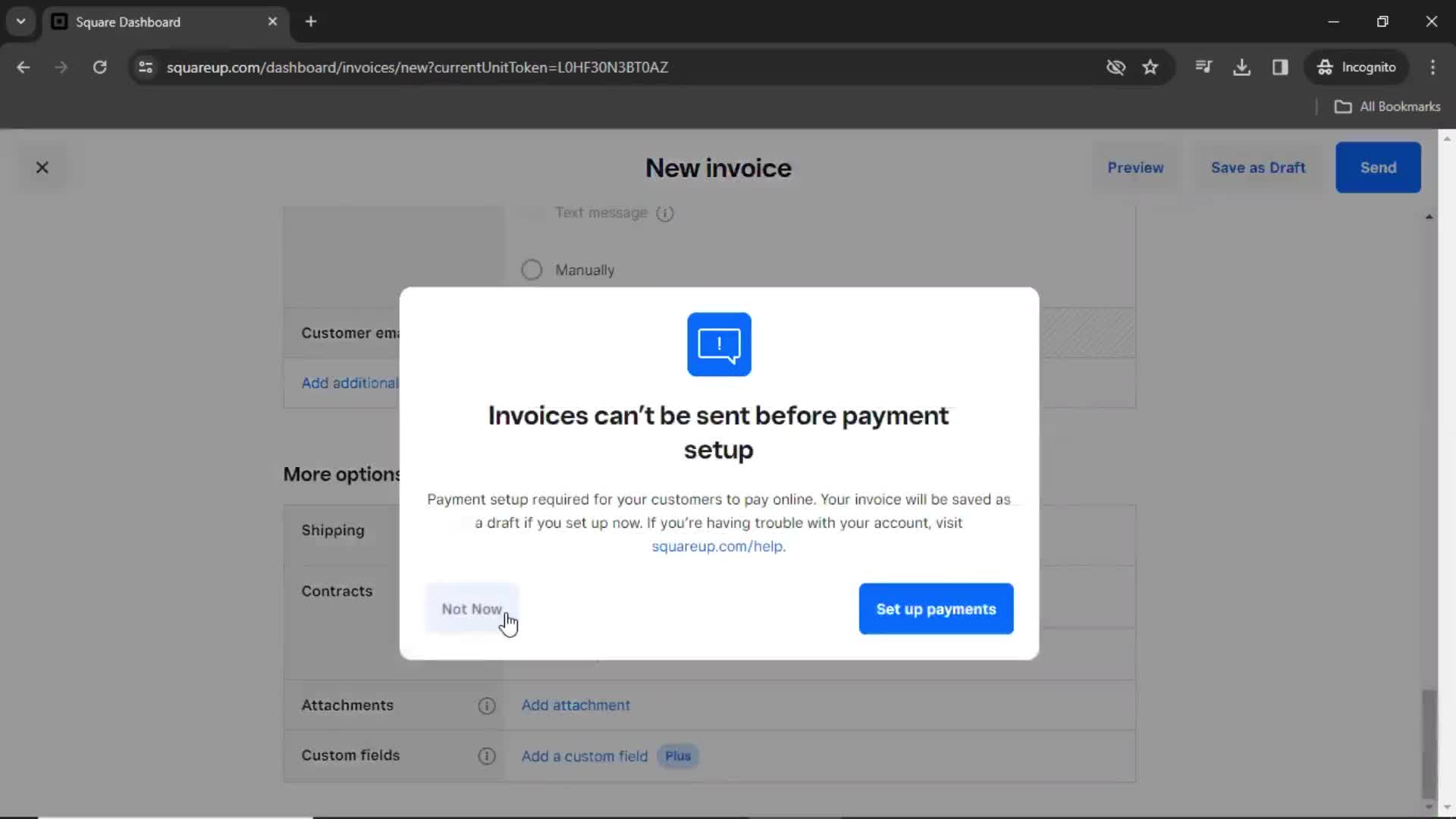
Task: Expand the Contracts section
Action: click(337, 591)
